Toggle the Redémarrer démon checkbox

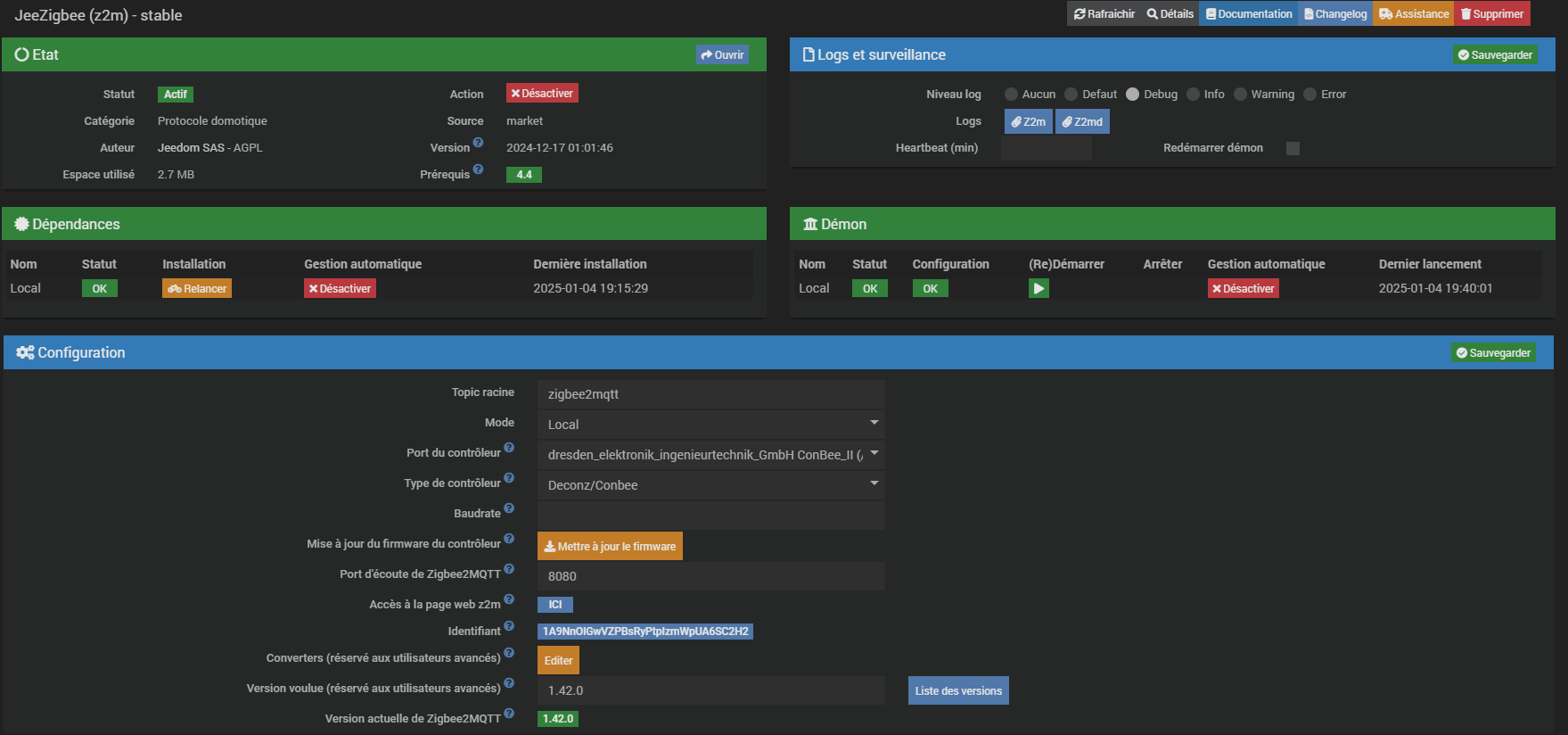1293,148
